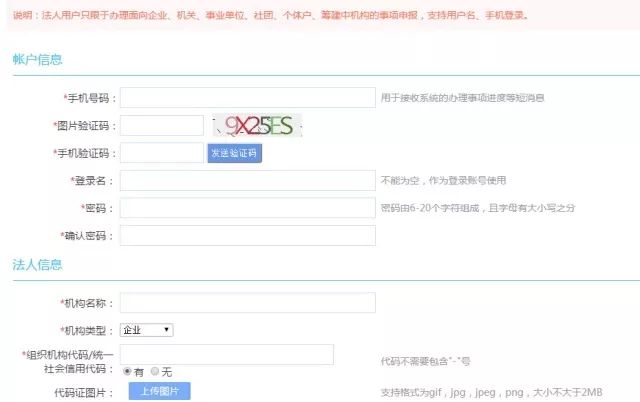Click the hint 代码不需要包含"-"号

pyautogui.click(x=425, y=361)
